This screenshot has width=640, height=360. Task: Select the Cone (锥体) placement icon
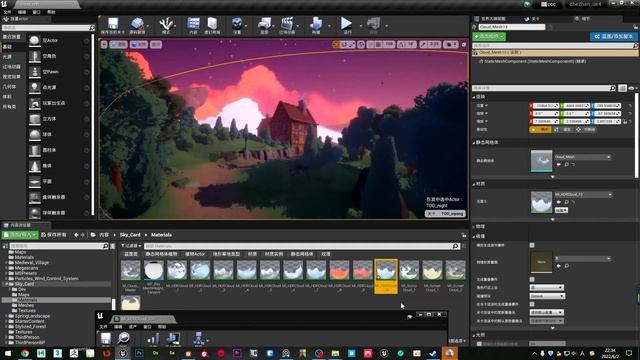tap(35, 166)
